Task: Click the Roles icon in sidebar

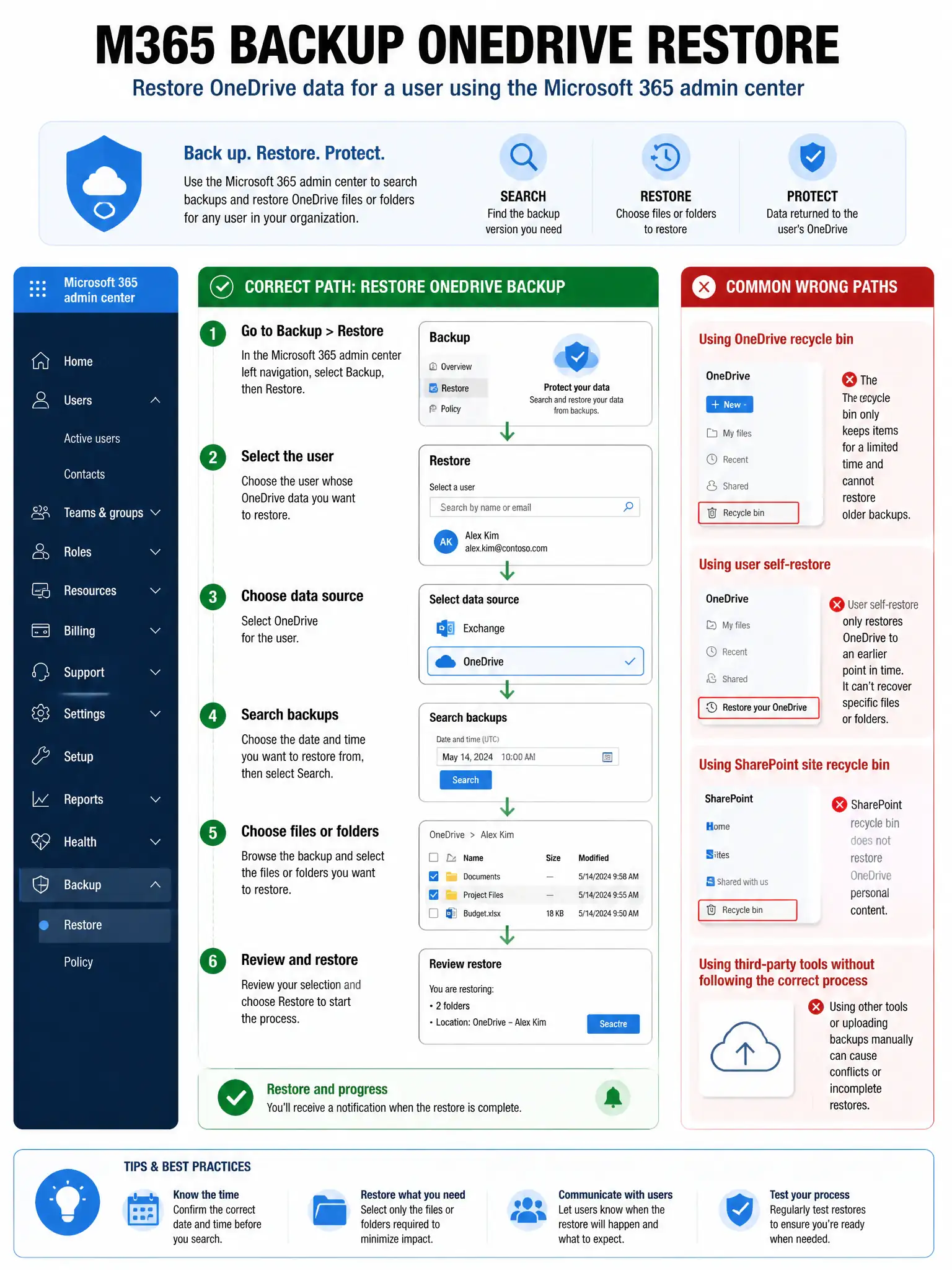Action: pos(40,551)
